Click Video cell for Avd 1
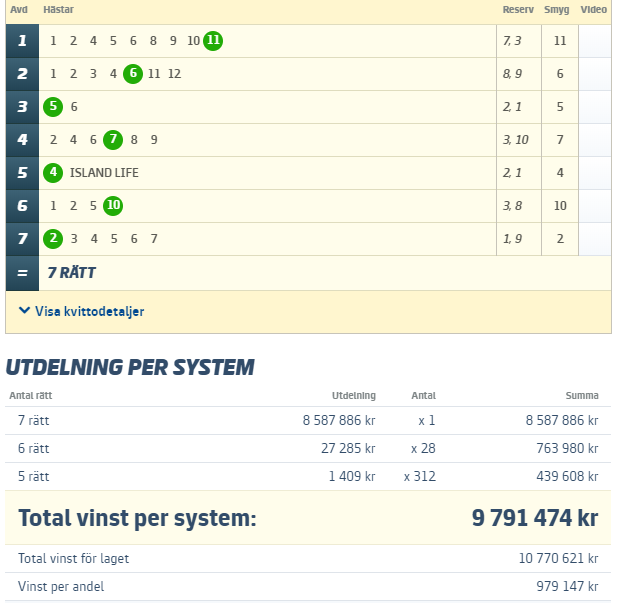This screenshot has height=603, width=618. click(x=595, y=41)
